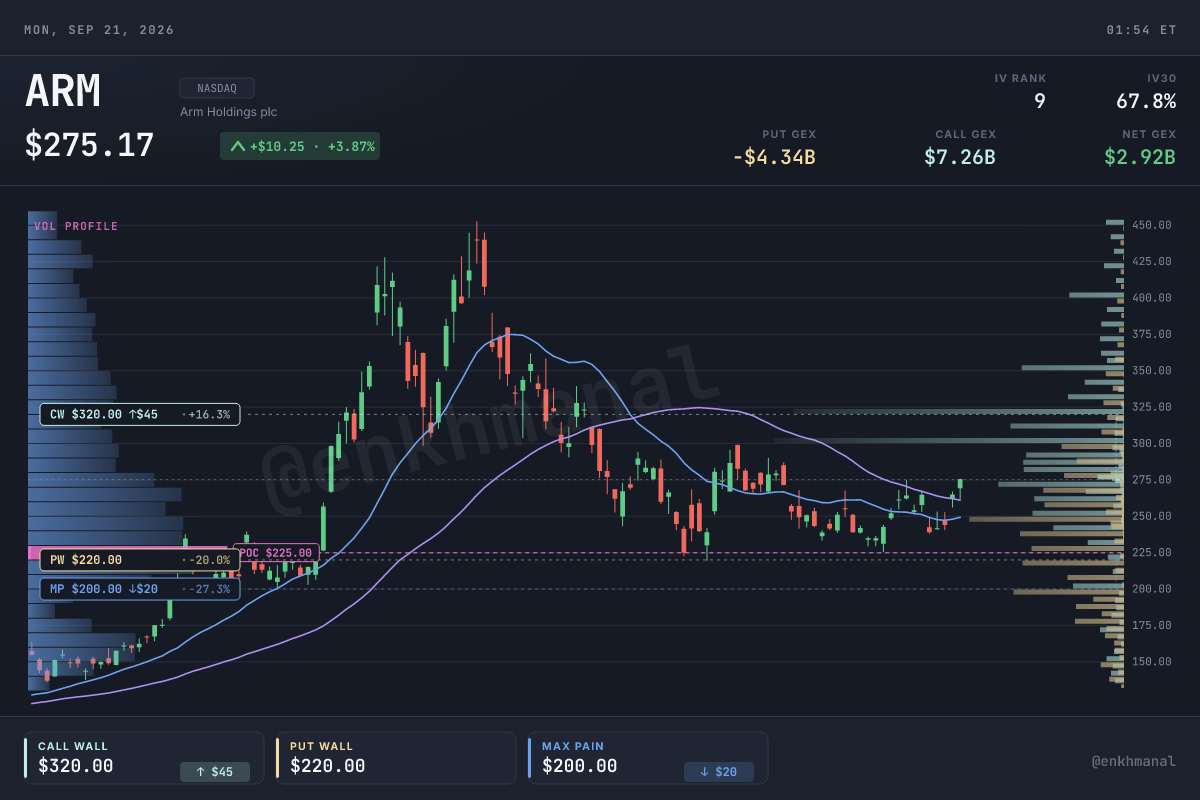Viewport: 1200px width, 800px height.
Task: Click the $275.17 current price
Action: point(90,145)
